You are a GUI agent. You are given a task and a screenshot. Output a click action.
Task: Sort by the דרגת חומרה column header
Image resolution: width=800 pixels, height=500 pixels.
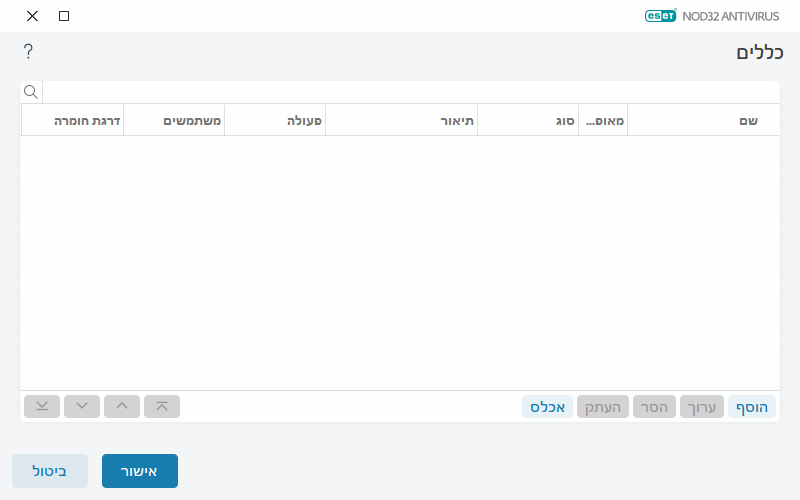tap(72, 120)
